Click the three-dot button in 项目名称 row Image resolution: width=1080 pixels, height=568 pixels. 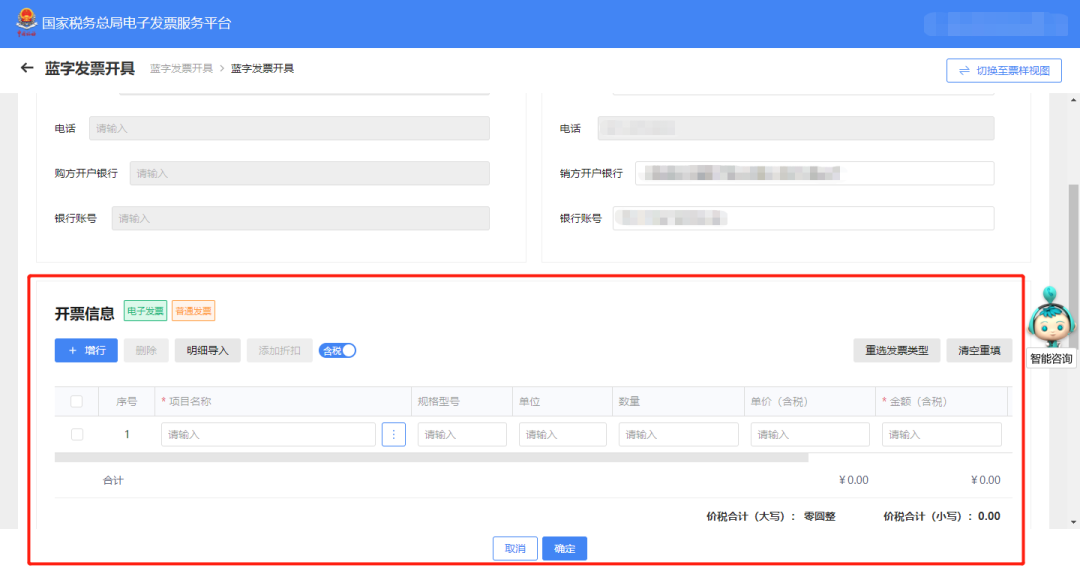[x=393, y=434]
